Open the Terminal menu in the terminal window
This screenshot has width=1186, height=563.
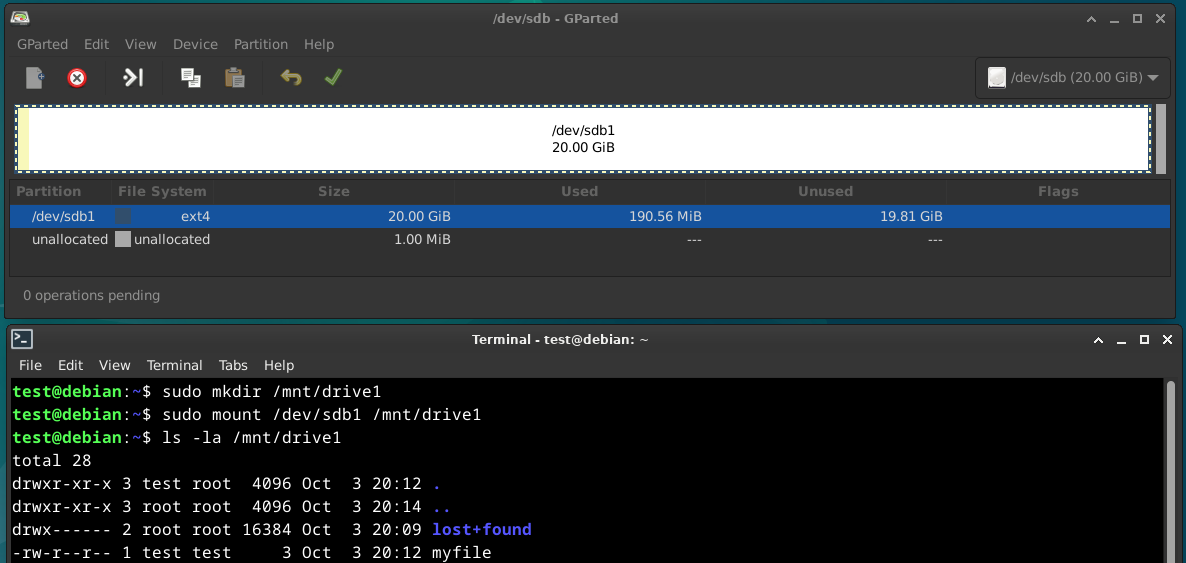point(174,365)
